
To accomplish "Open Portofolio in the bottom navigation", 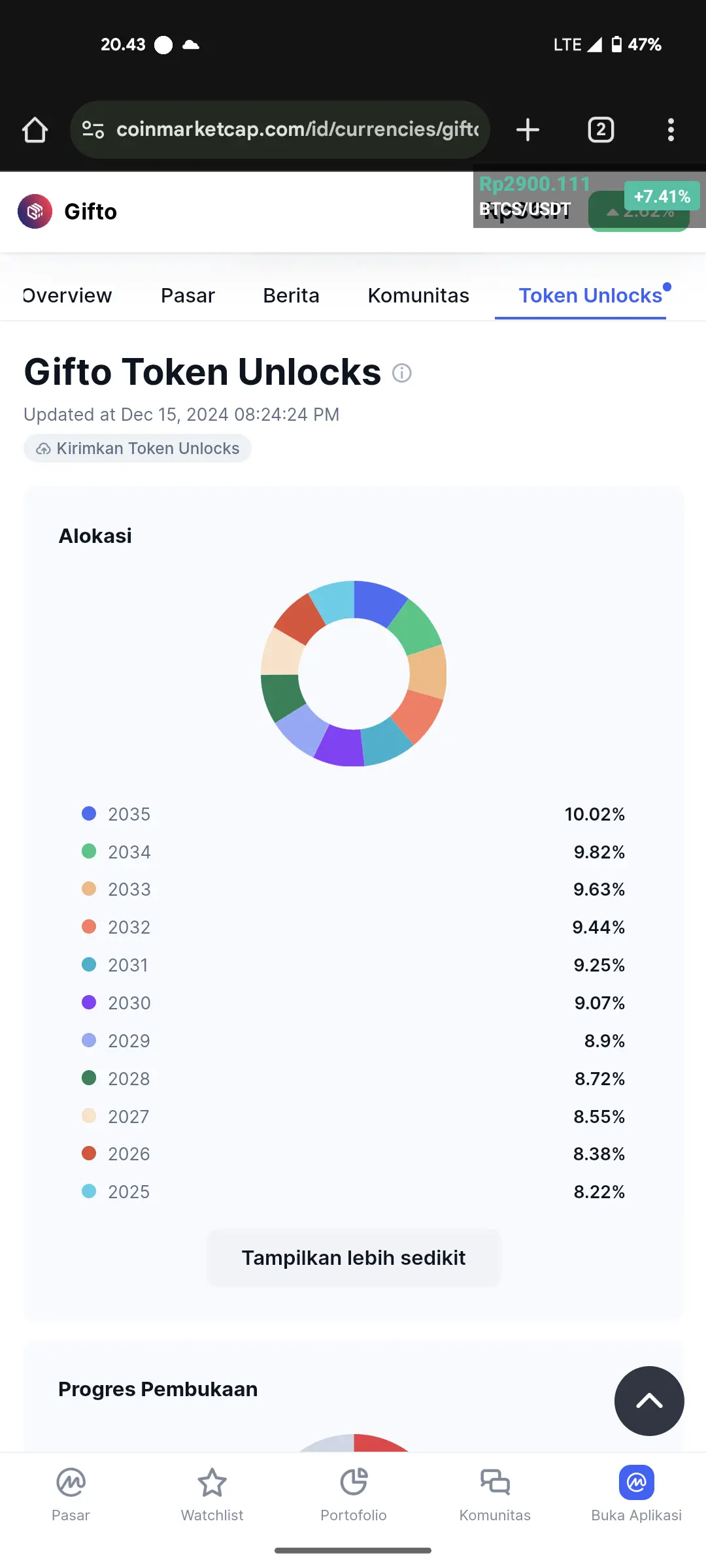I will click(x=354, y=1492).
